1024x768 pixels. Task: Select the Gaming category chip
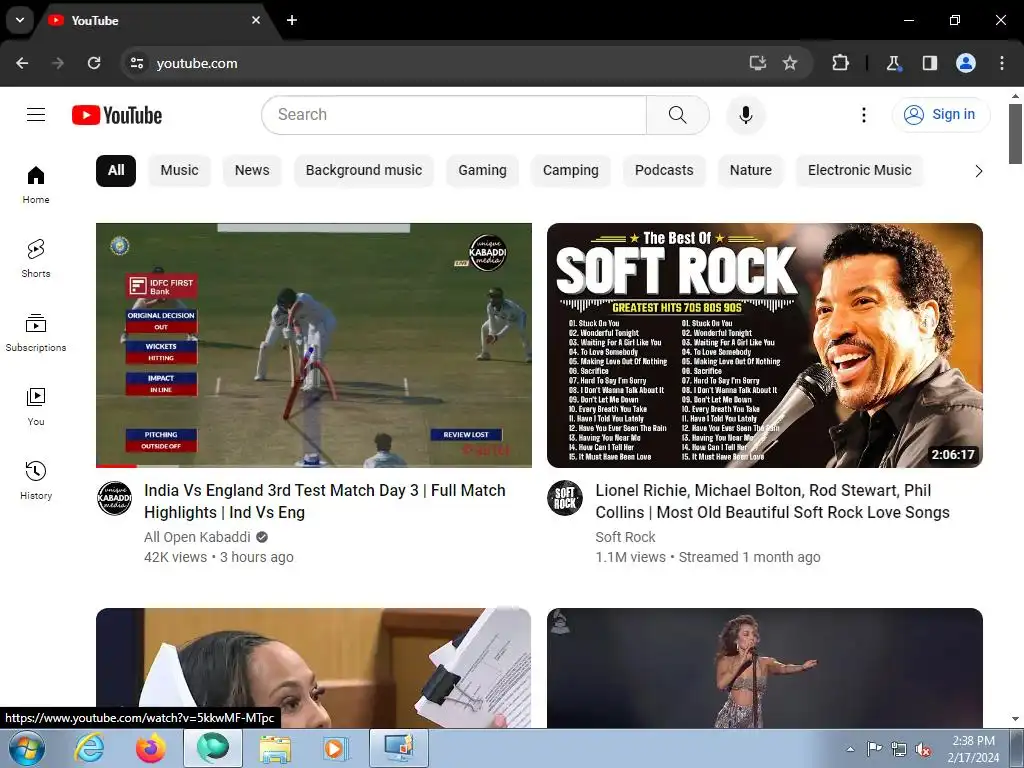click(x=483, y=170)
